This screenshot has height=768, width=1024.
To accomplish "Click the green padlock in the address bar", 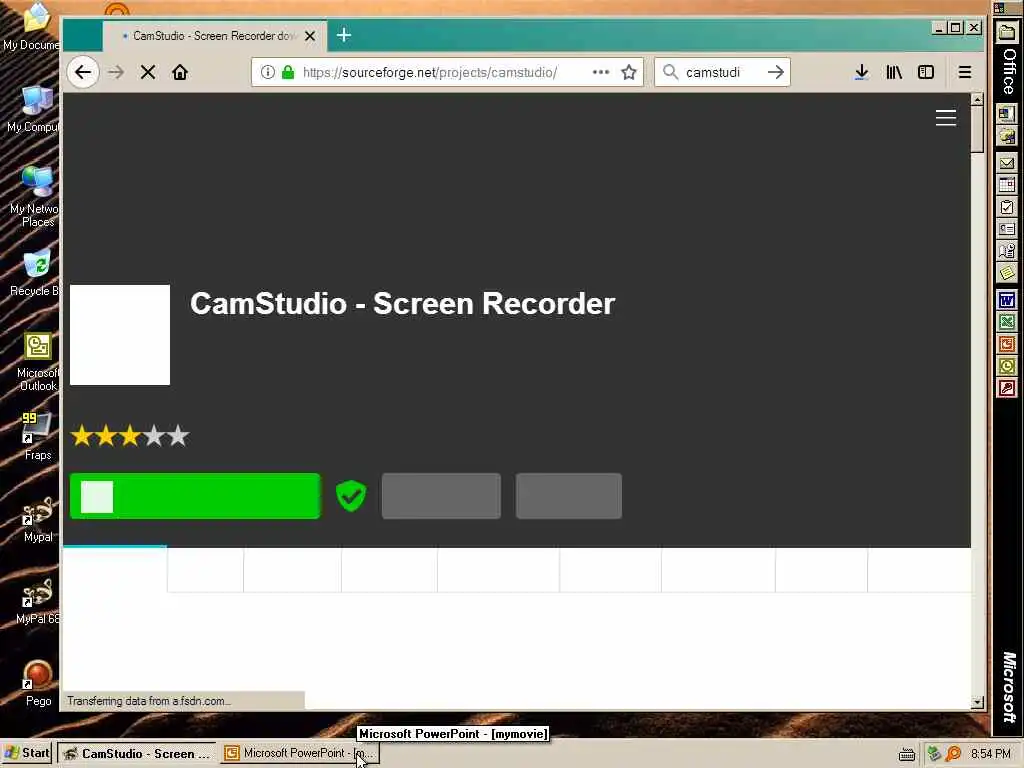I will tap(288, 72).
